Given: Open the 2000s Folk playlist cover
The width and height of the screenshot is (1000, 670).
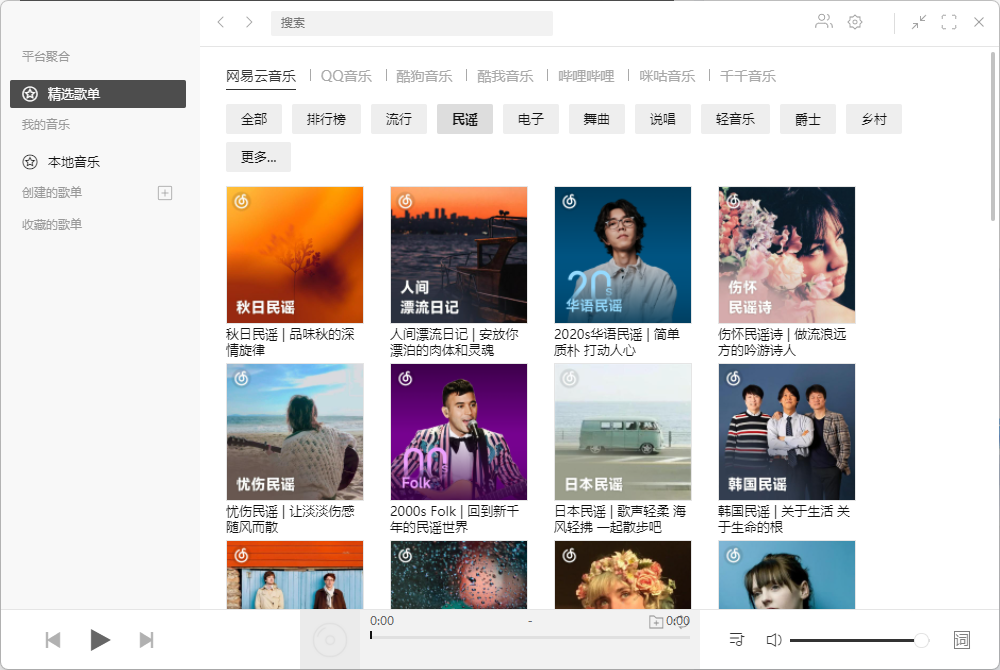Looking at the screenshot, I should tap(459, 432).
